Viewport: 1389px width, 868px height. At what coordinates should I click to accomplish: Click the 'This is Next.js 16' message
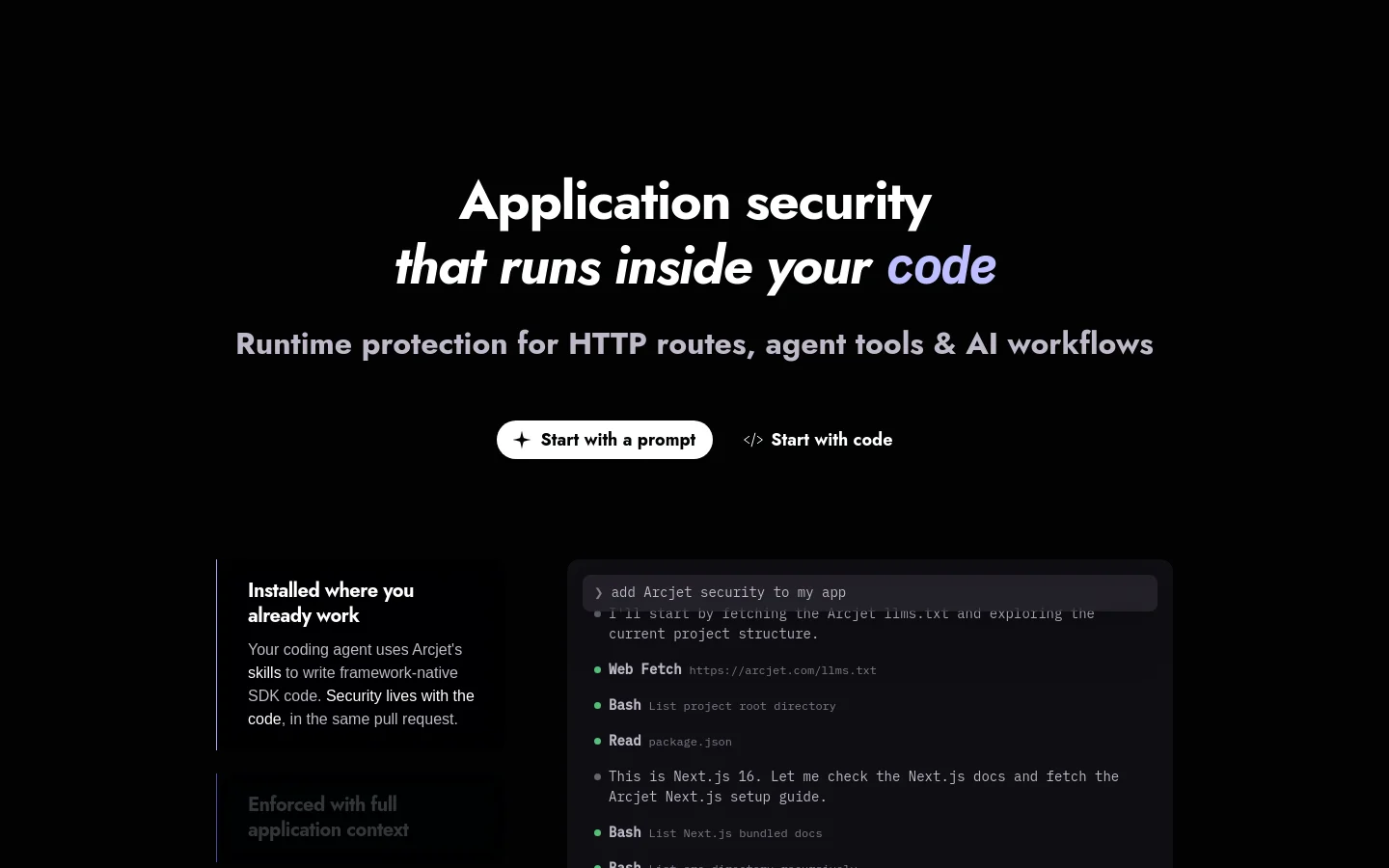pos(863,786)
